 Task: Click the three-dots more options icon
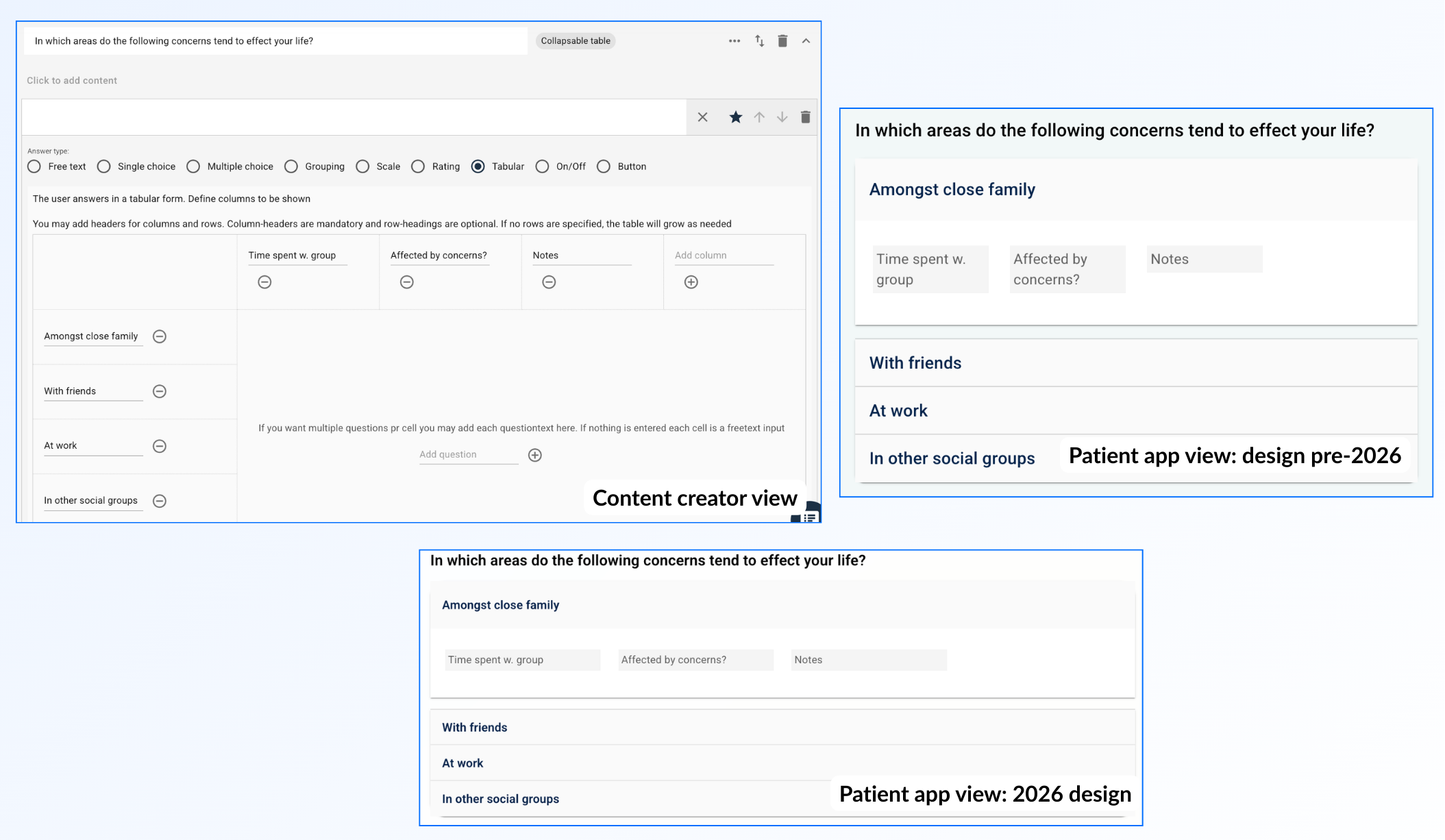(x=734, y=41)
